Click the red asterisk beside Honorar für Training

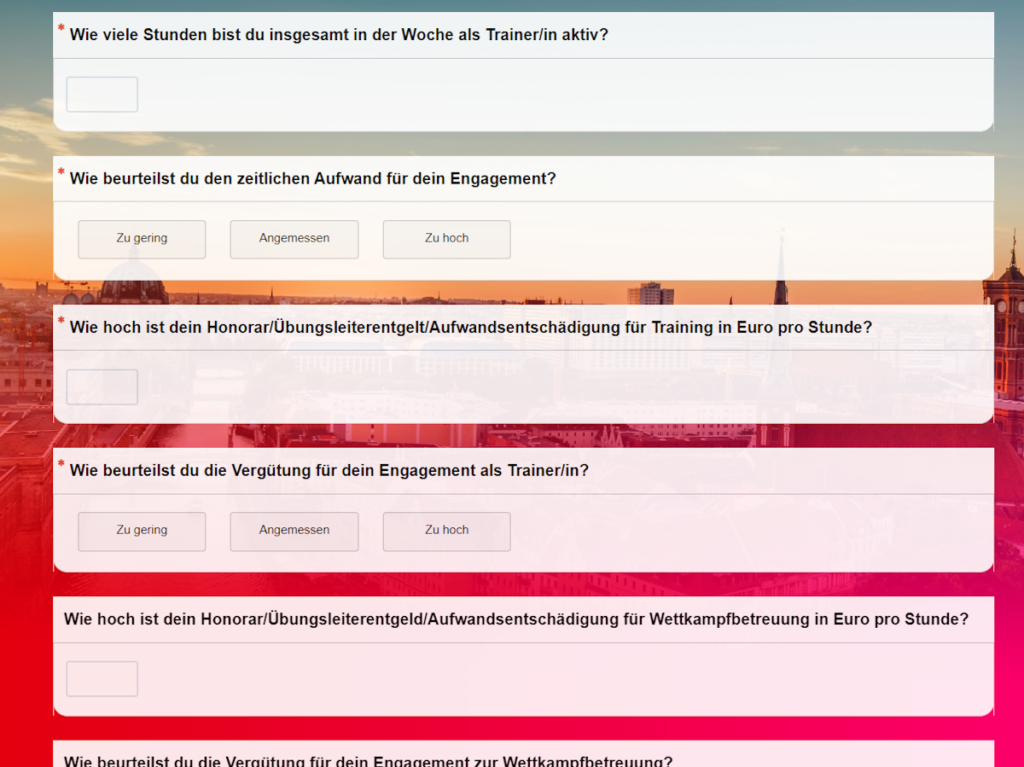(61, 321)
